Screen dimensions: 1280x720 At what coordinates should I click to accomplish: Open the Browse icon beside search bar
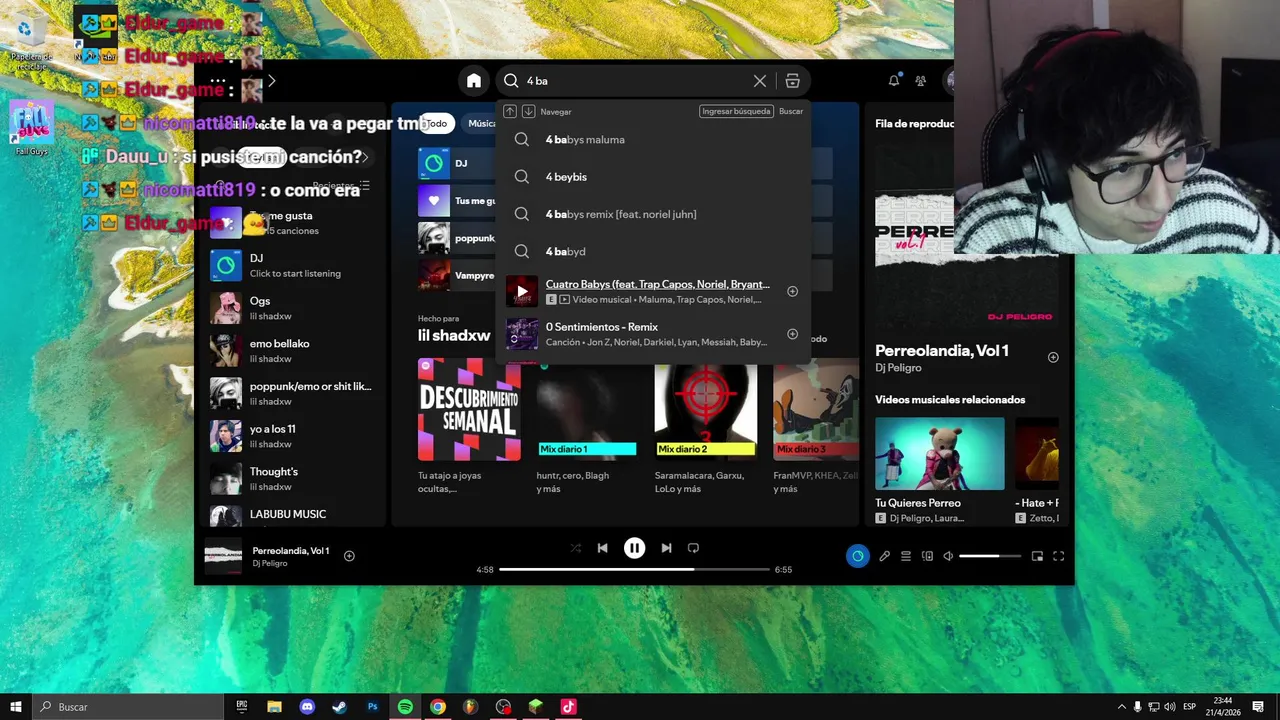(x=792, y=81)
